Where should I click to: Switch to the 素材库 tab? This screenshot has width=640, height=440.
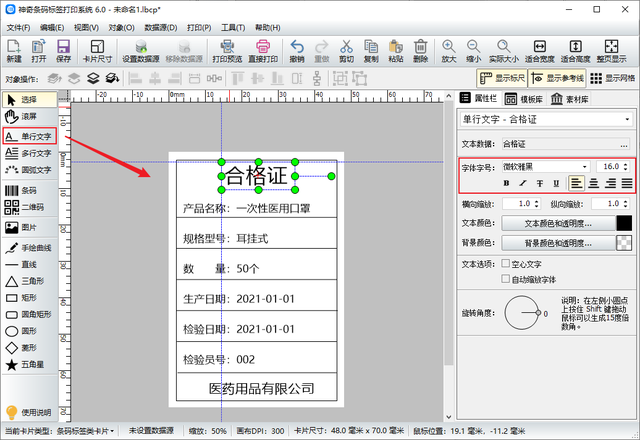[x=569, y=99]
